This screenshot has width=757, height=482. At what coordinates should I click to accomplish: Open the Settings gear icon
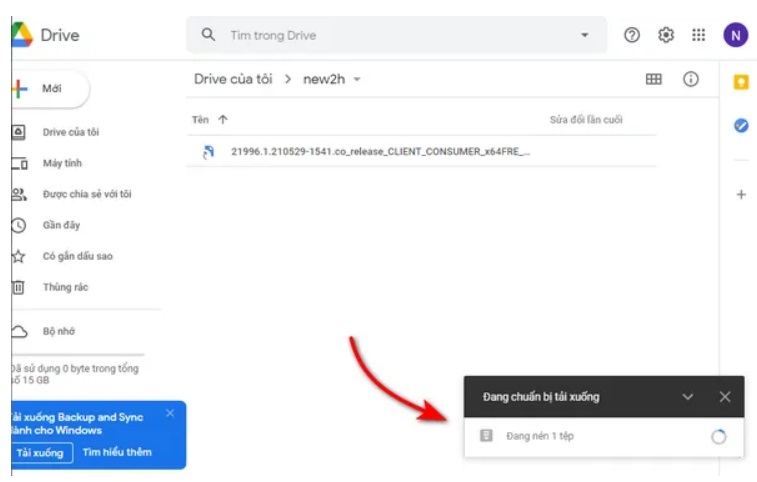[x=666, y=35]
